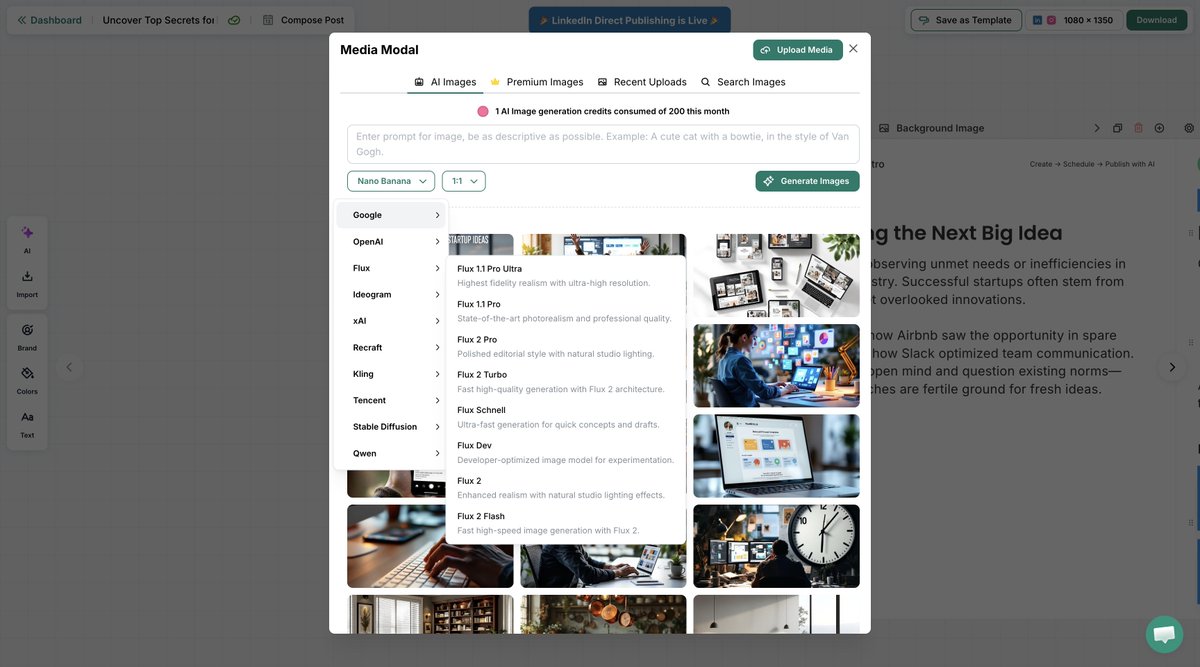Click the Instagram platform icon

1051,20
